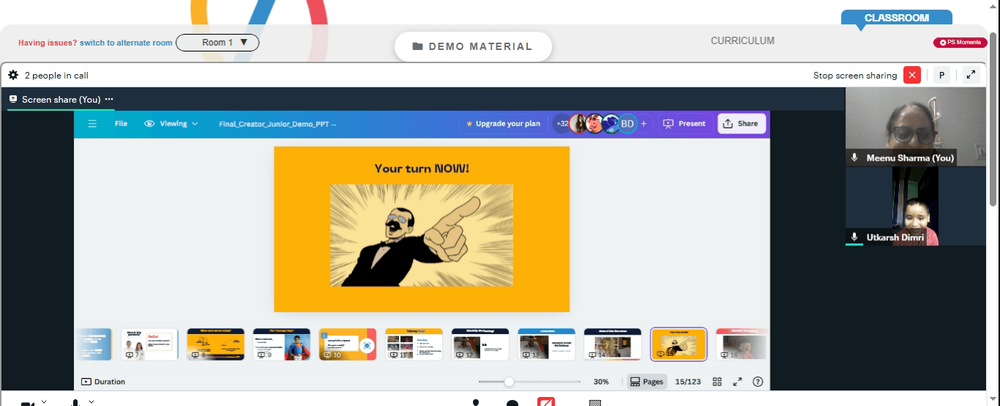Image resolution: width=1000 pixels, height=406 pixels.
Task: Open the help question mark icon
Action: point(758,382)
